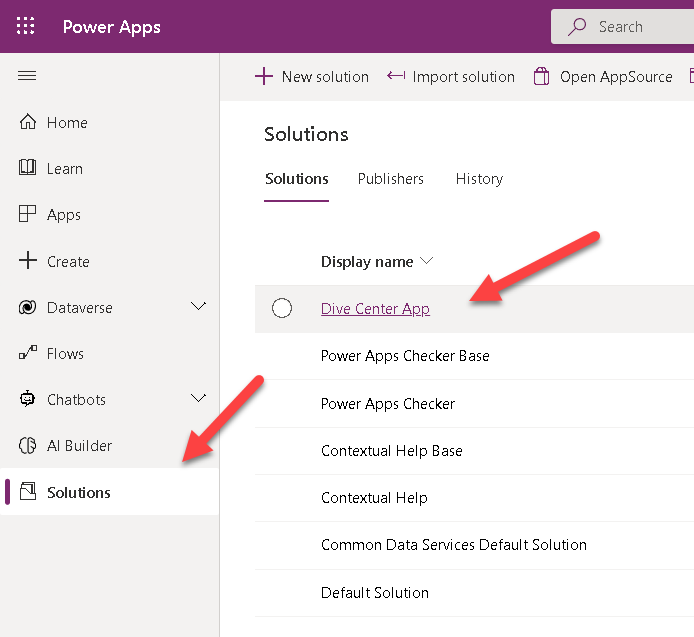Select the Contextual Help row
This screenshot has width=694, height=637.
click(x=474, y=498)
